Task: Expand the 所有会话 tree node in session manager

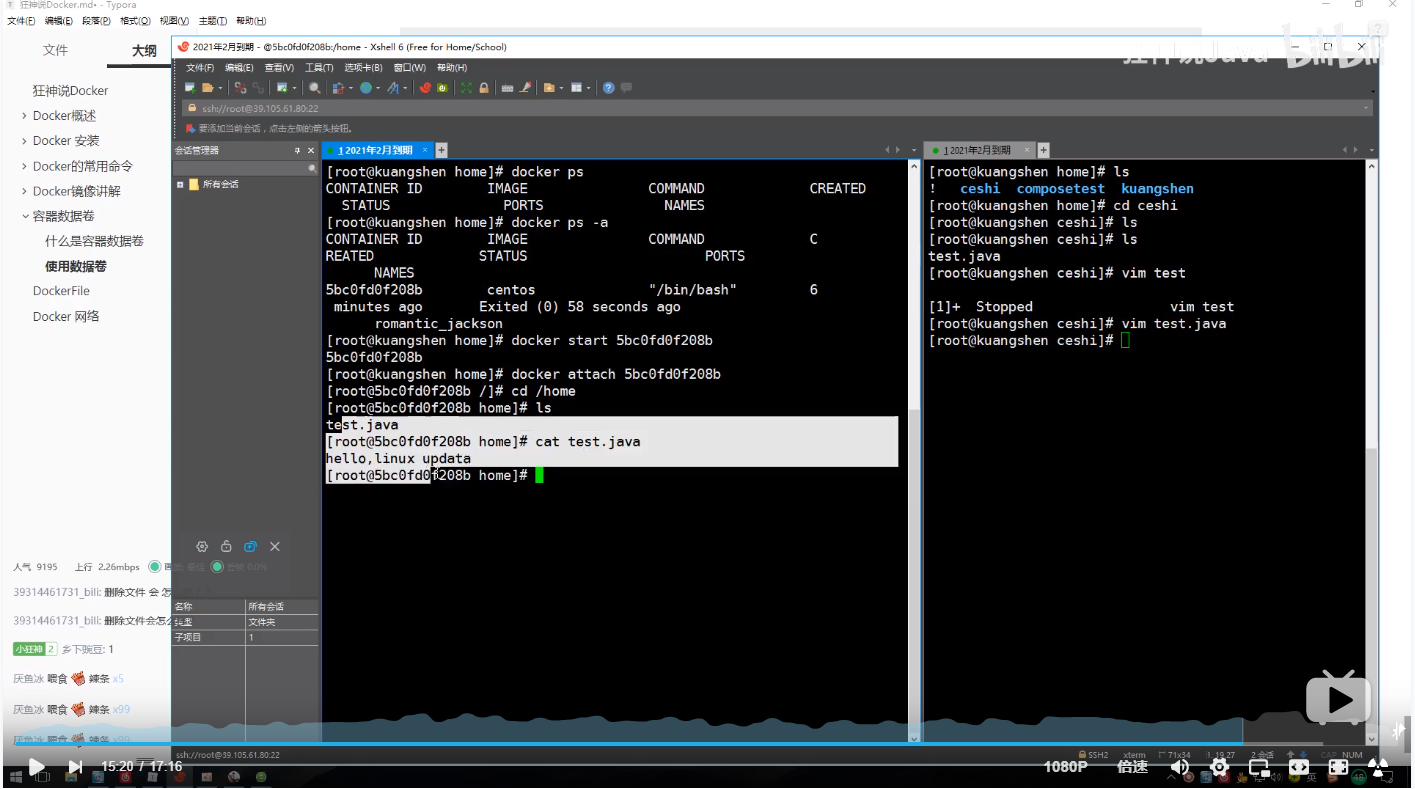Action: 180,185
